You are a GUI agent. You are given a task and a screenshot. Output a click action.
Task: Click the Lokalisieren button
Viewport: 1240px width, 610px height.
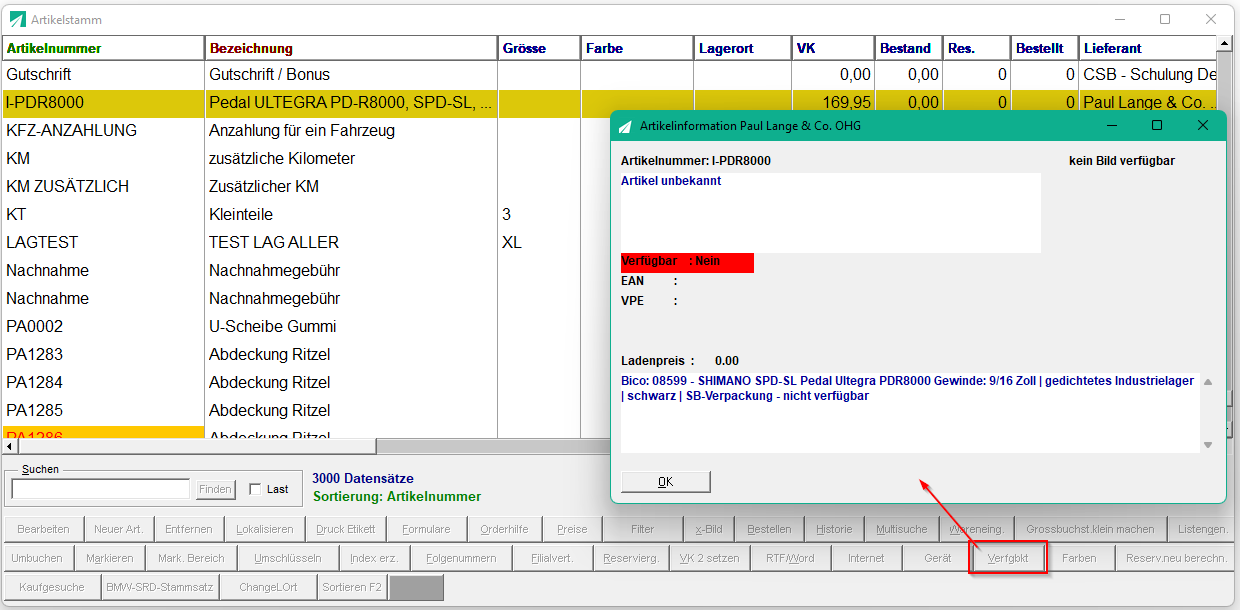tap(265, 529)
